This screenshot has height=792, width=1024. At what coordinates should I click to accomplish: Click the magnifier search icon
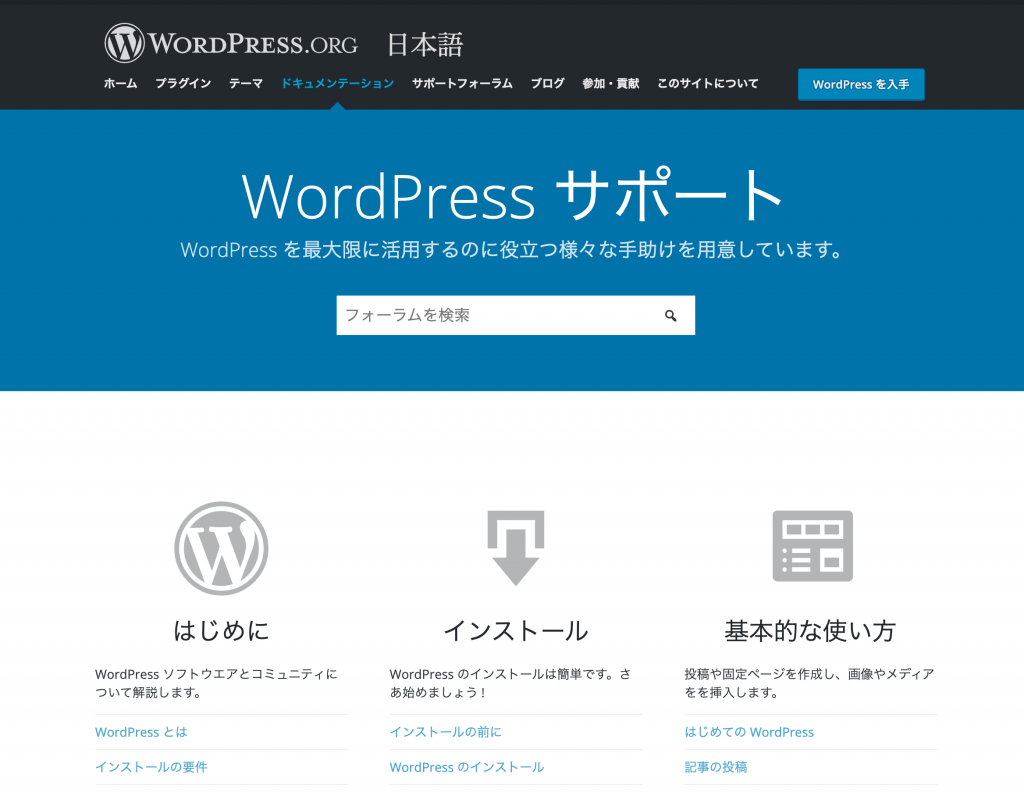tap(671, 315)
